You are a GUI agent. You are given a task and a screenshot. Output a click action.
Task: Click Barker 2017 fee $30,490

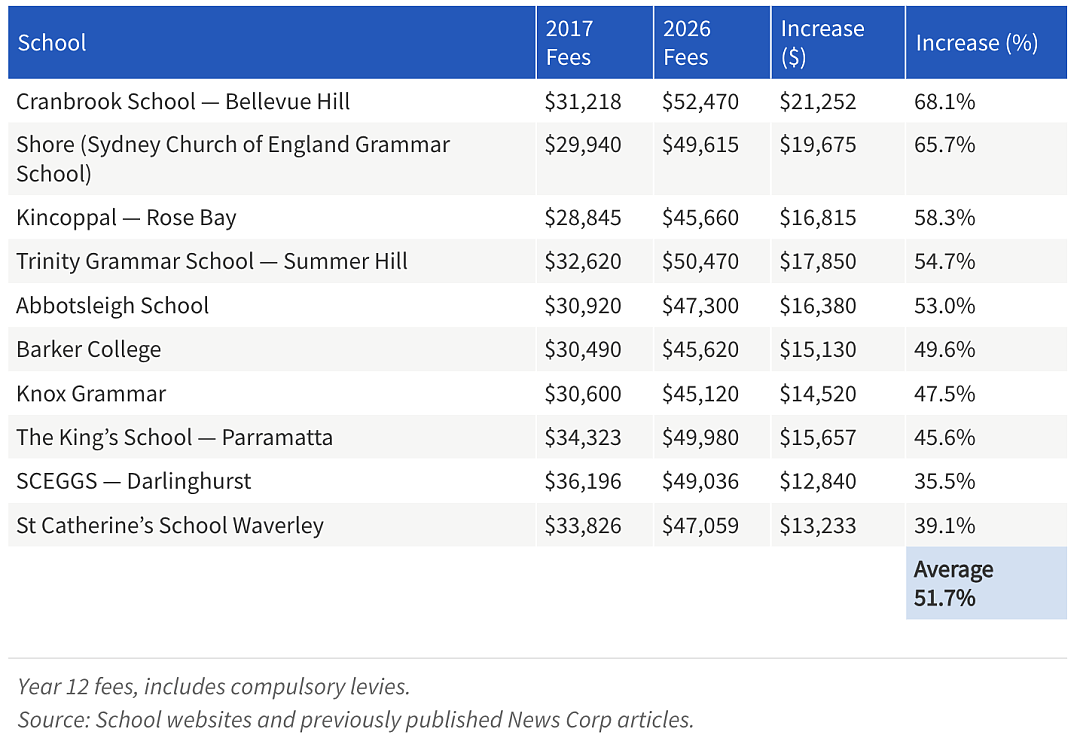point(583,350)
